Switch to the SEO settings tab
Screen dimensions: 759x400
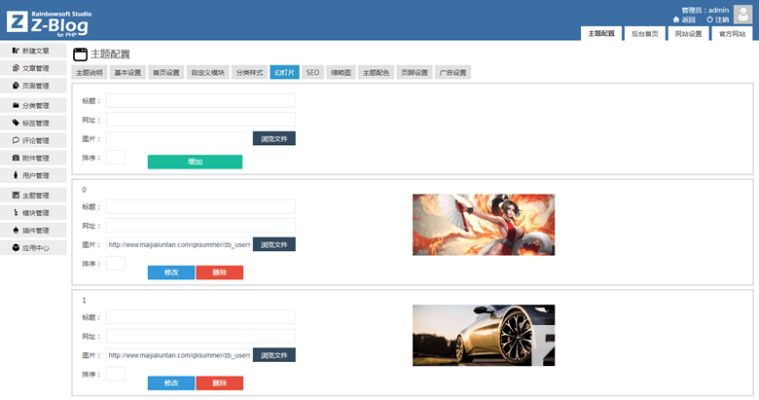(x=312, y=73)
